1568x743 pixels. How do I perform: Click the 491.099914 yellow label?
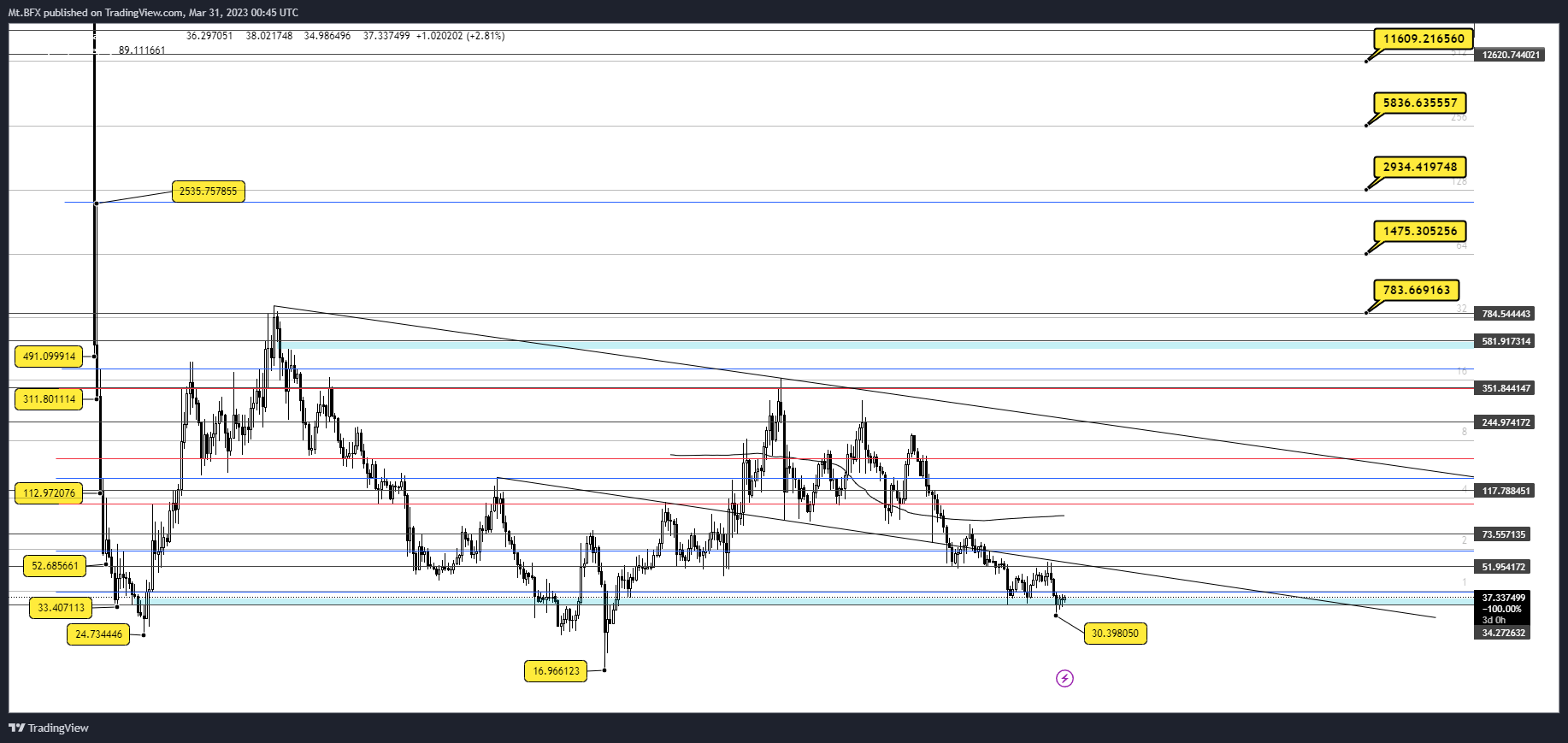pos(49,357)
